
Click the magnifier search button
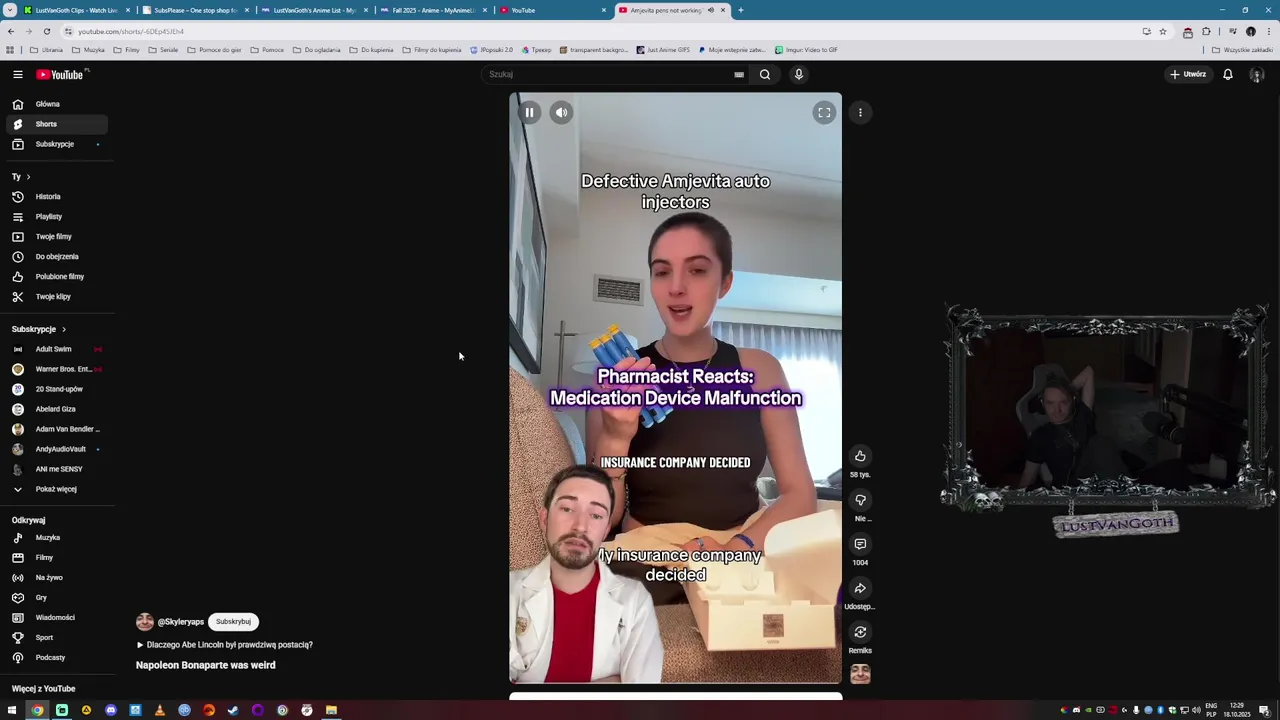pyautogui.click(x=765, y=74)
